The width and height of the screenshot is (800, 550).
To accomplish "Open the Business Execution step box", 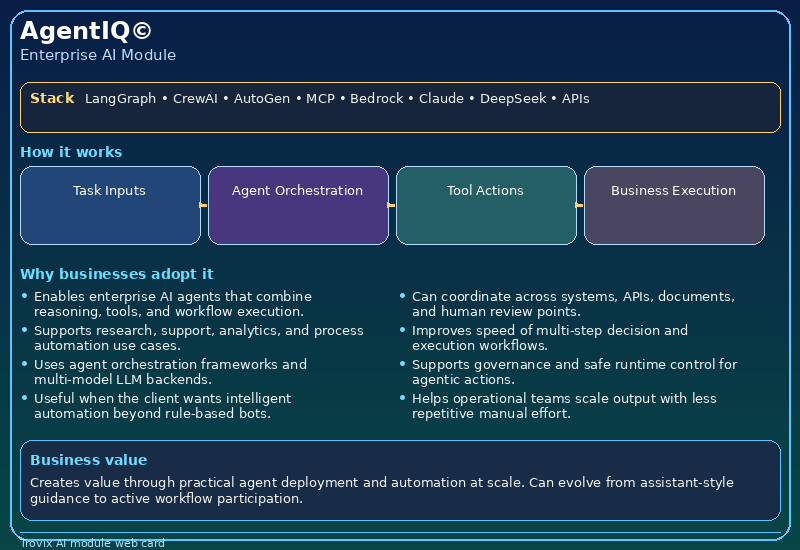I will click(674, 205).
